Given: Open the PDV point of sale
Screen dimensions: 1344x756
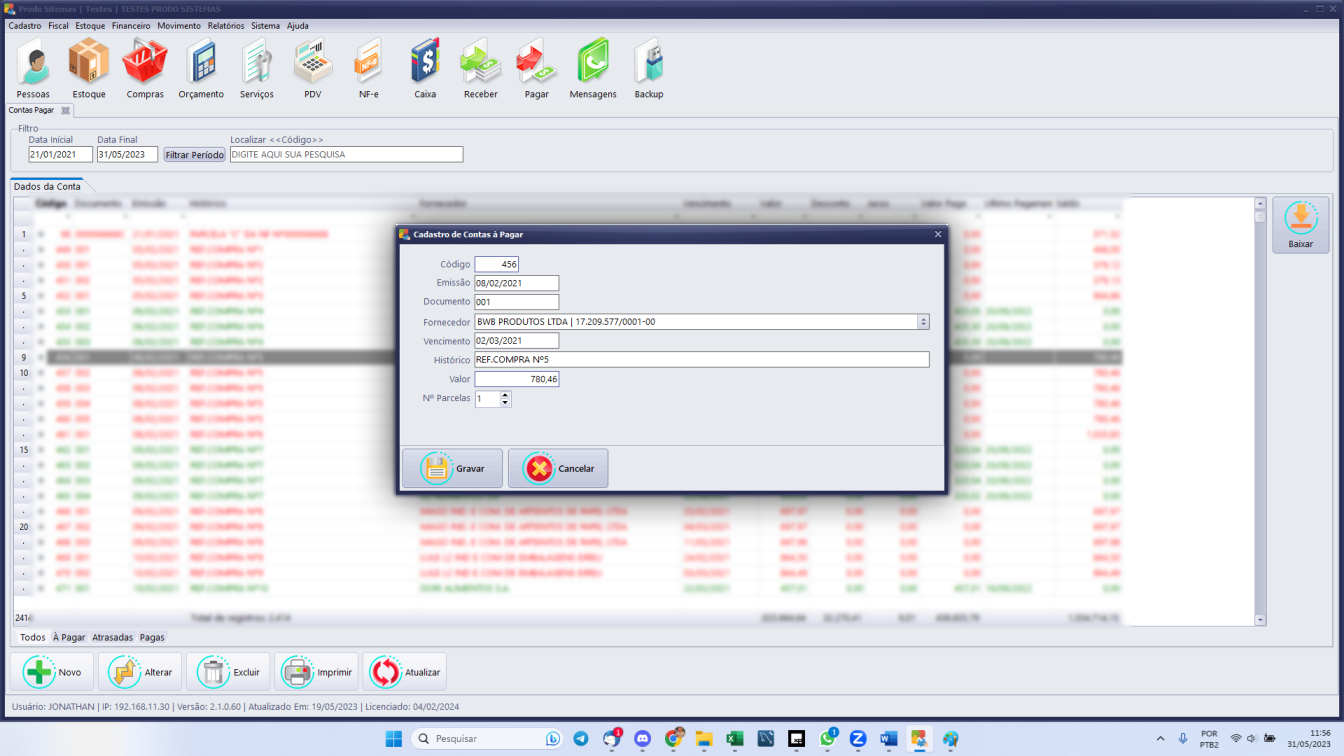Looking at the screenshot, I should coord(312,67).
